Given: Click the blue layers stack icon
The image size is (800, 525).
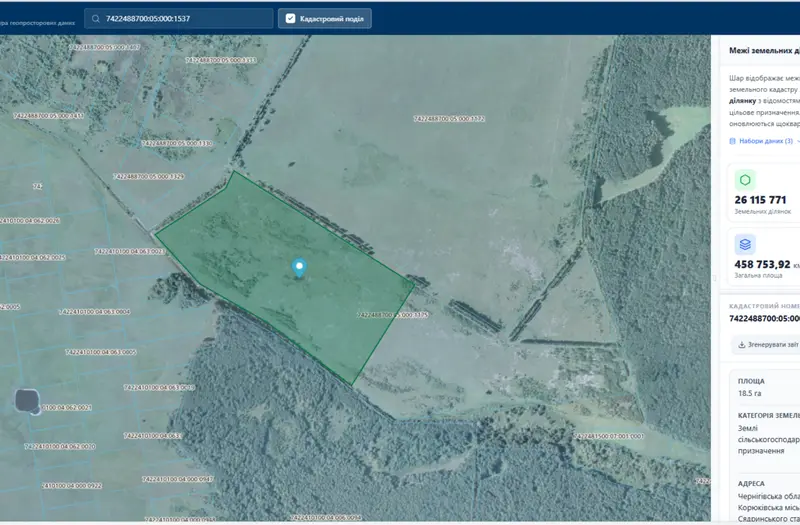Looking at the screenshot, I should (x=745, y=244).
